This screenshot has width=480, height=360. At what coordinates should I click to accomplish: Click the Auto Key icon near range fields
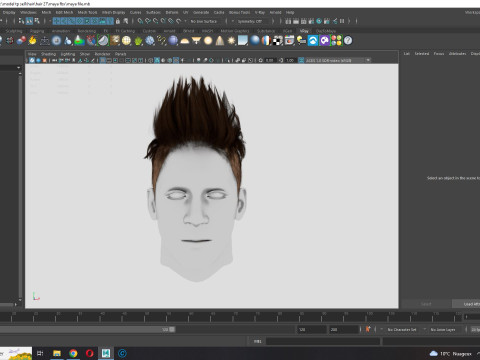click(x=368, y=329)
